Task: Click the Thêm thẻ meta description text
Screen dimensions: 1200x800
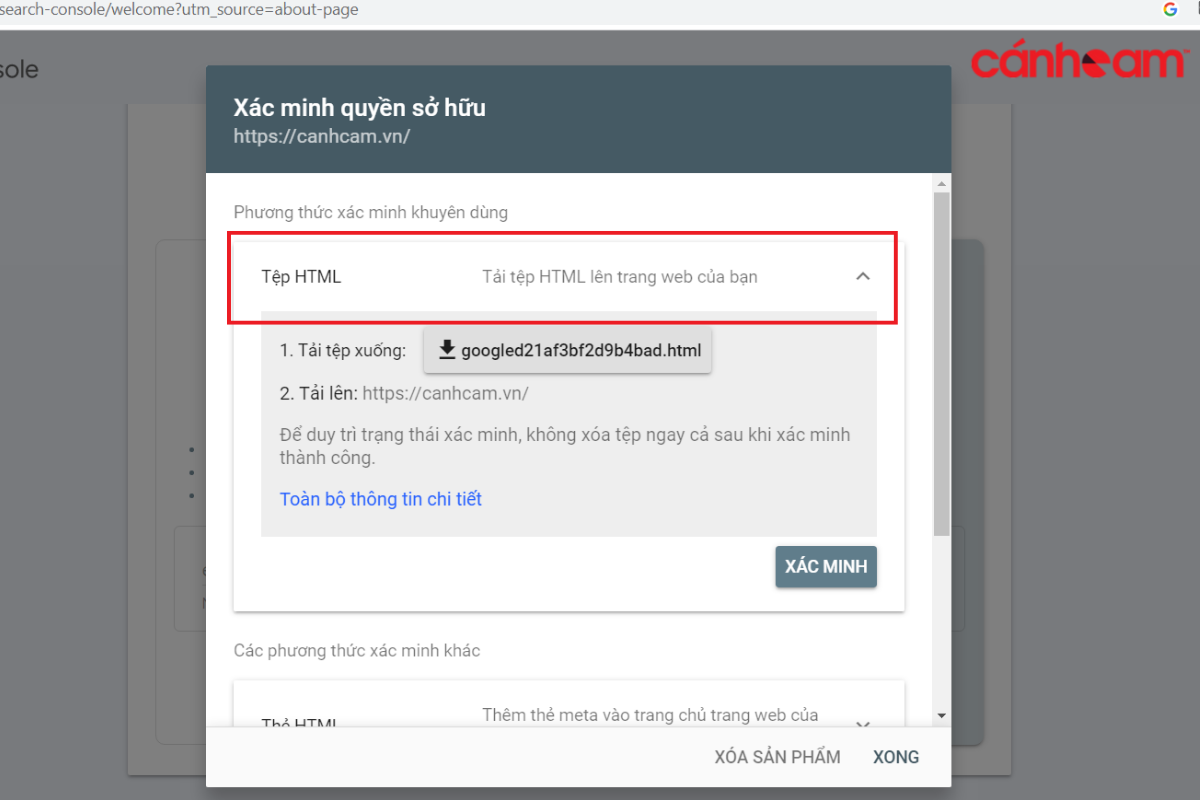Action: [x=650, y=715]
